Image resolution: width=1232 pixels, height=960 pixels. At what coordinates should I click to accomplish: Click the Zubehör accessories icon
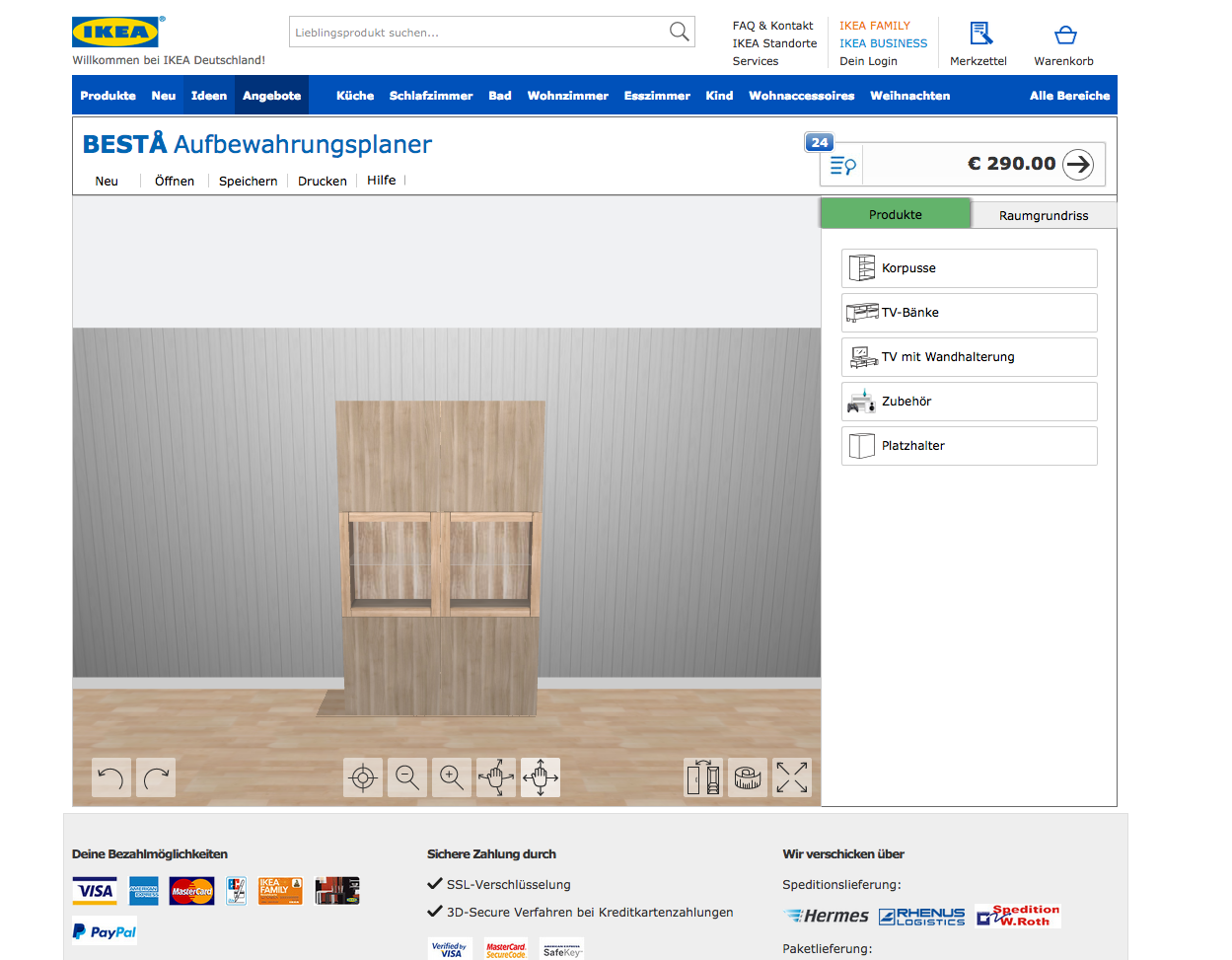(861, 401)
